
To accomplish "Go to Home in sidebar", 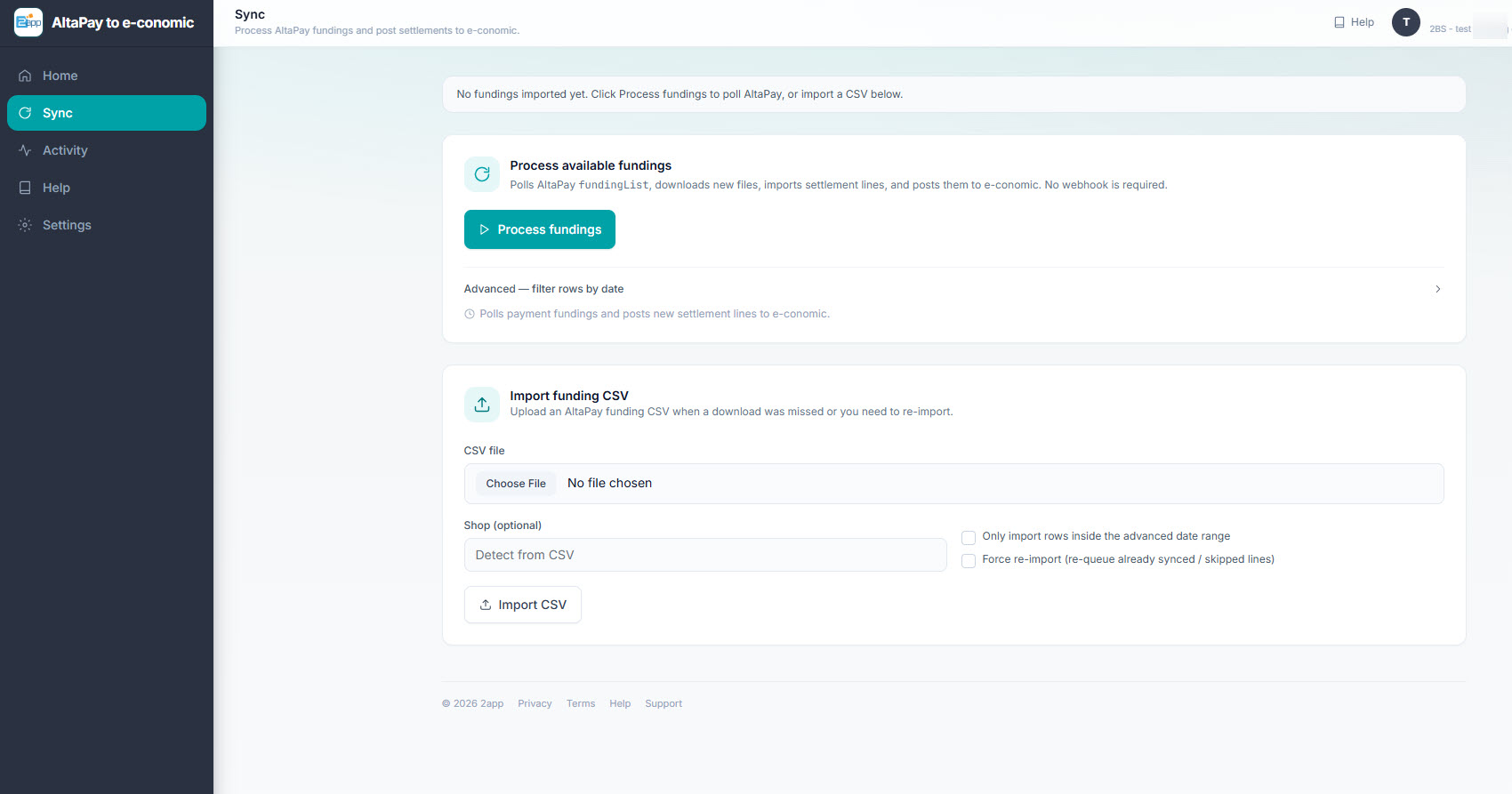I will [x=107, y=76].
